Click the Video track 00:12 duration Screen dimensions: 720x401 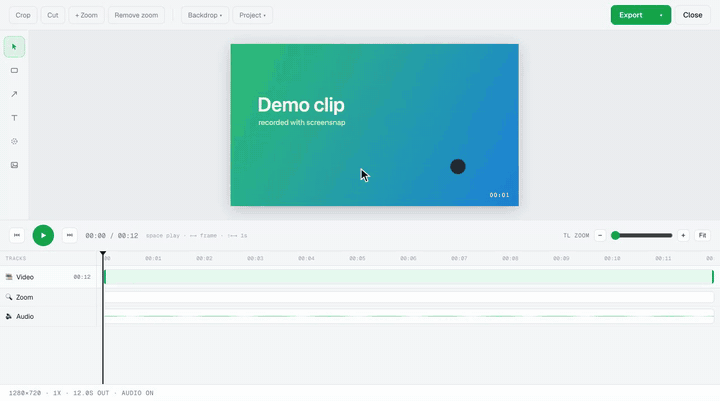click(82, 277)
